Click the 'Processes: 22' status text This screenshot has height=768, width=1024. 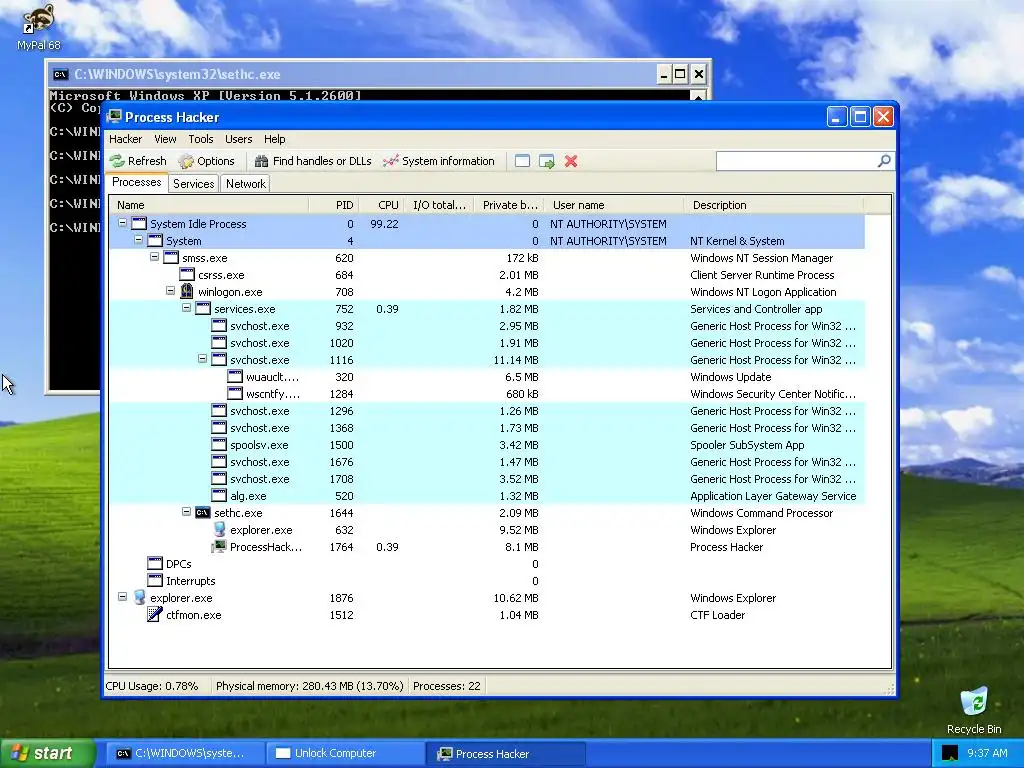447,686
